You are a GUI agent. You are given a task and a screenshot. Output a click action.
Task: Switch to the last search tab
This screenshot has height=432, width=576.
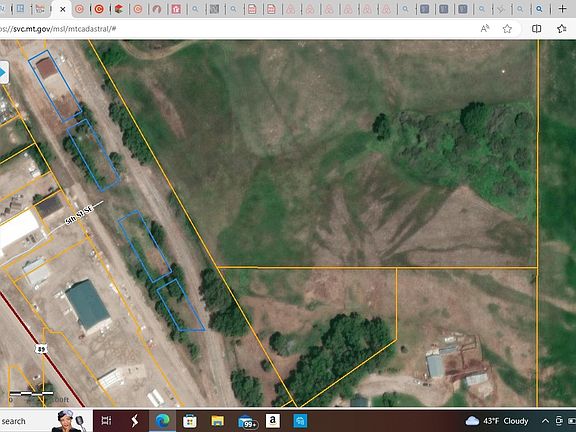pos(539,9)
